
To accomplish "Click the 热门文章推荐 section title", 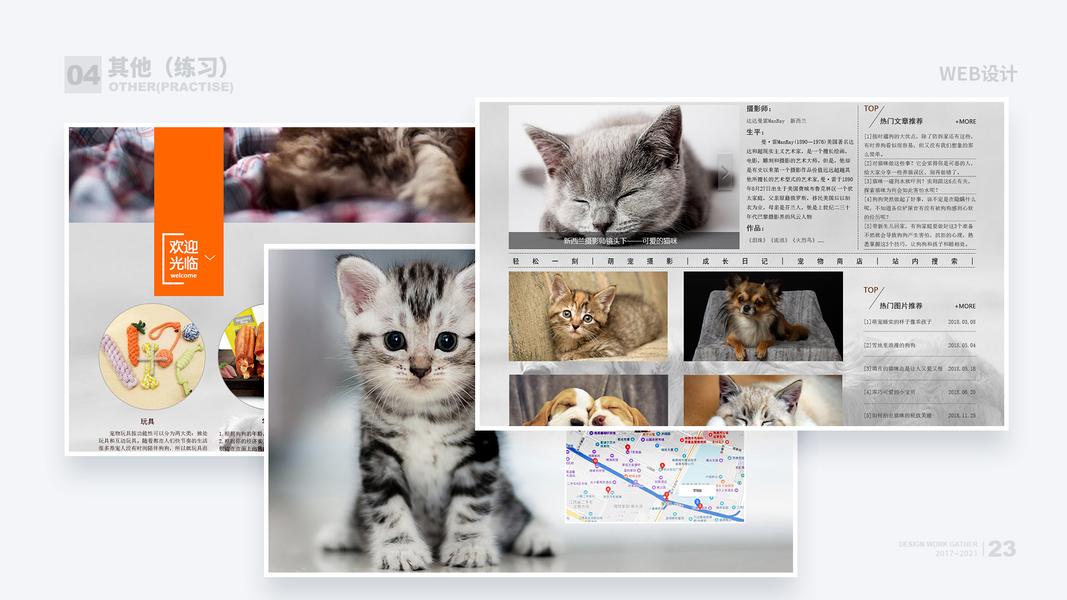I will (x=901, y=121).
